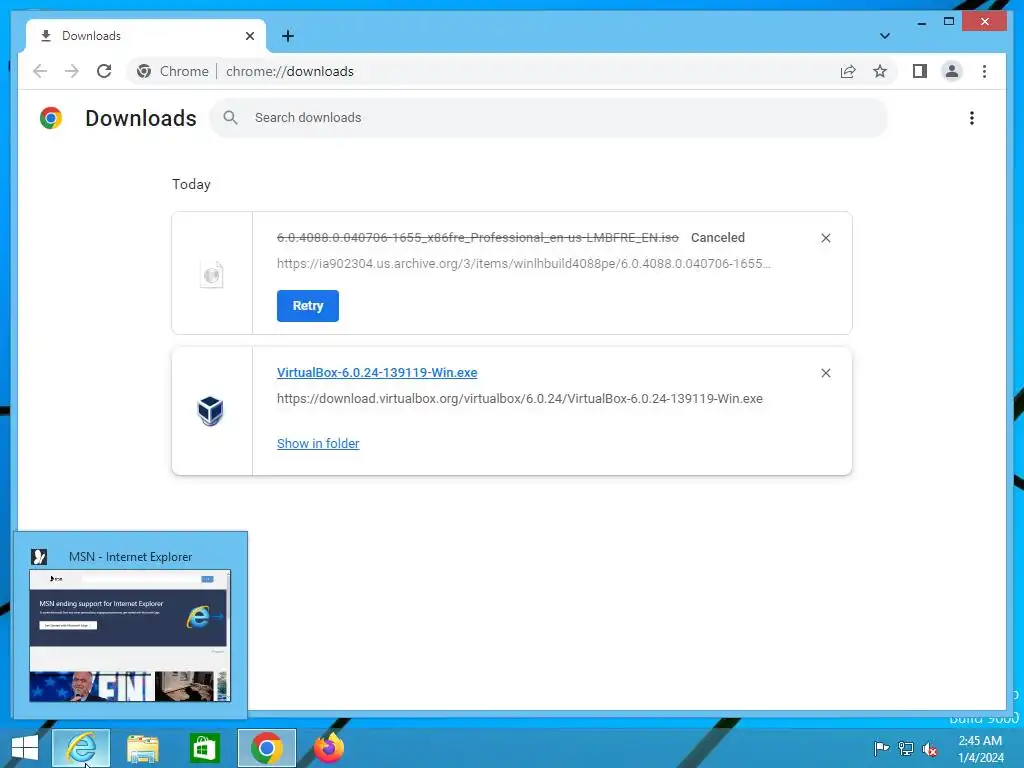Screen dimensions: 1024x768
Task: Click the magnifier icon in search downloads
Action: click(230, 118)
